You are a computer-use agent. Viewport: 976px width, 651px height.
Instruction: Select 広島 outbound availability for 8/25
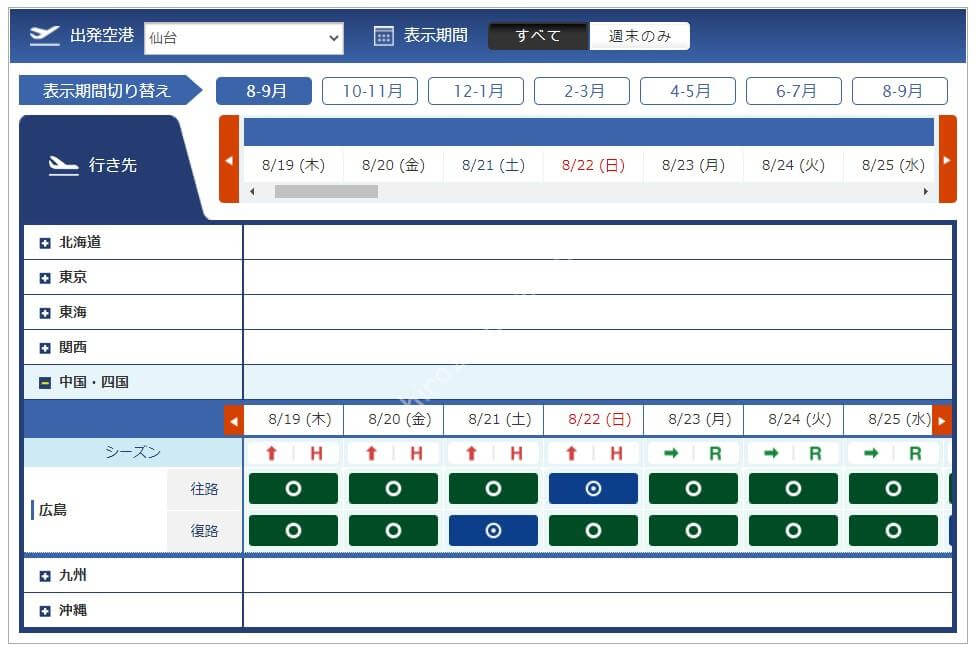[893, 489]
